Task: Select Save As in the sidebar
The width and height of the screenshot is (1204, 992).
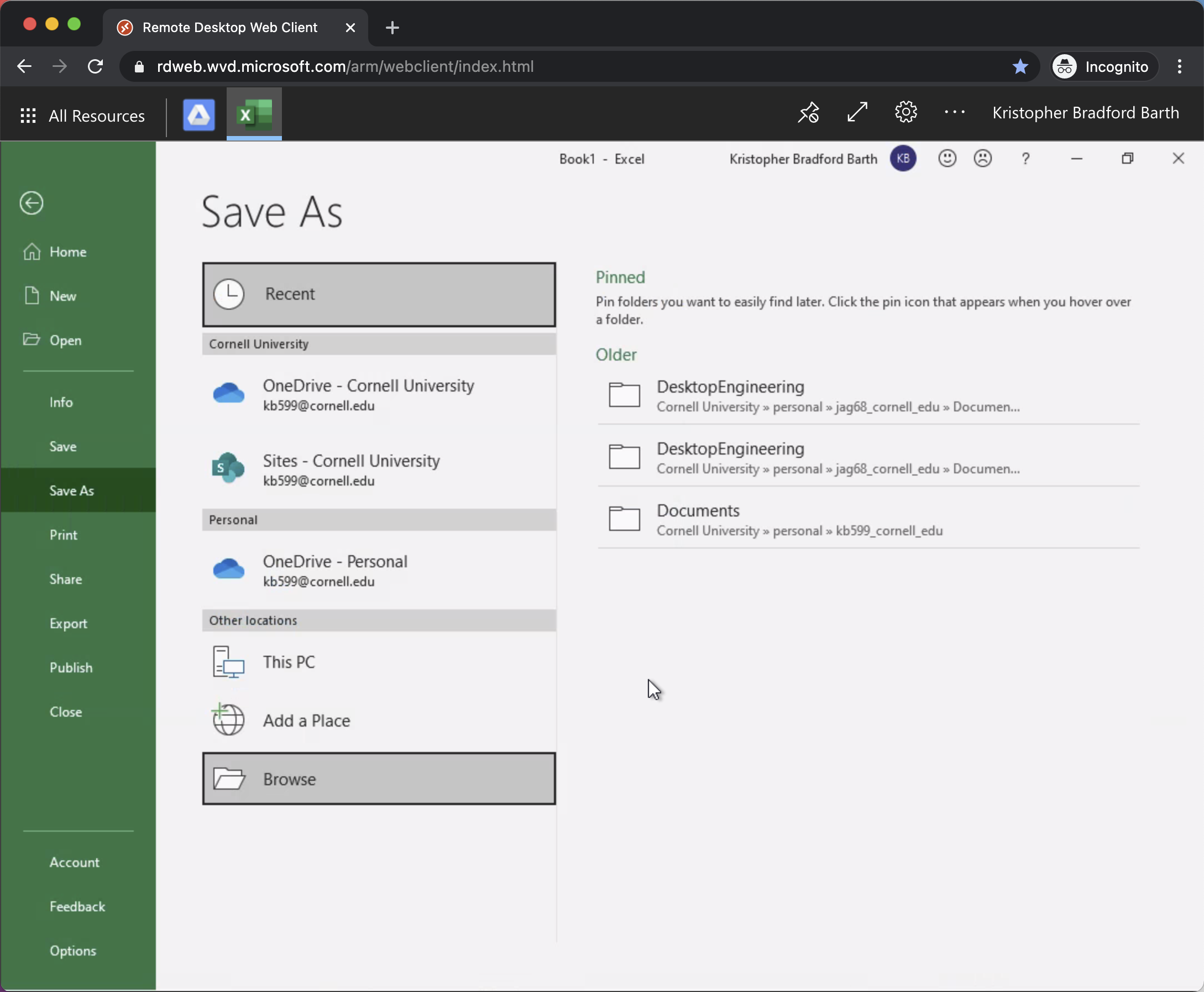Action: [x=78, y=490]
